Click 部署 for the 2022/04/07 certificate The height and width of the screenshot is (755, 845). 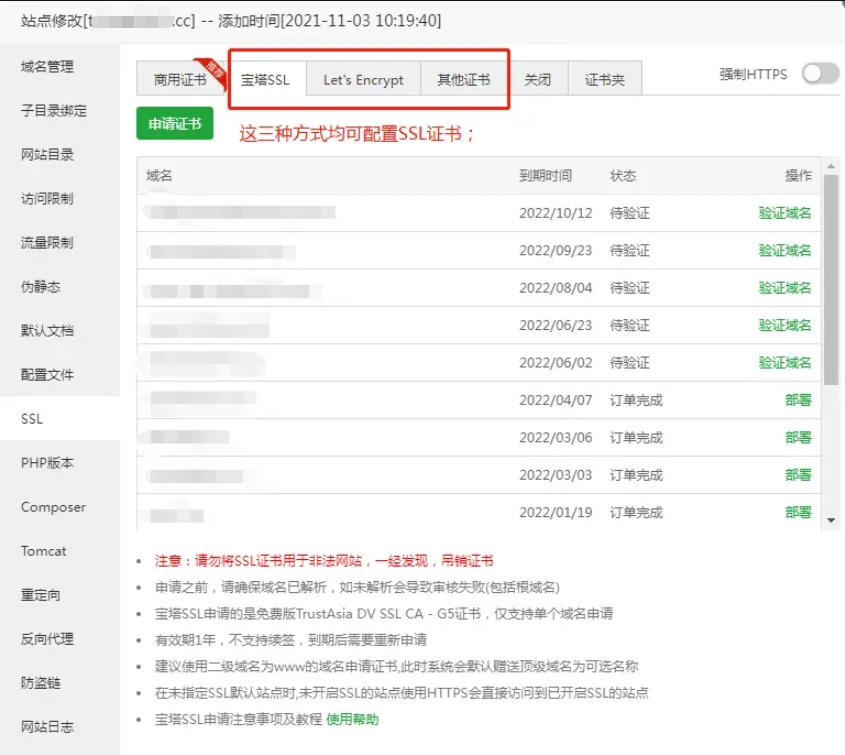[798, 400]
